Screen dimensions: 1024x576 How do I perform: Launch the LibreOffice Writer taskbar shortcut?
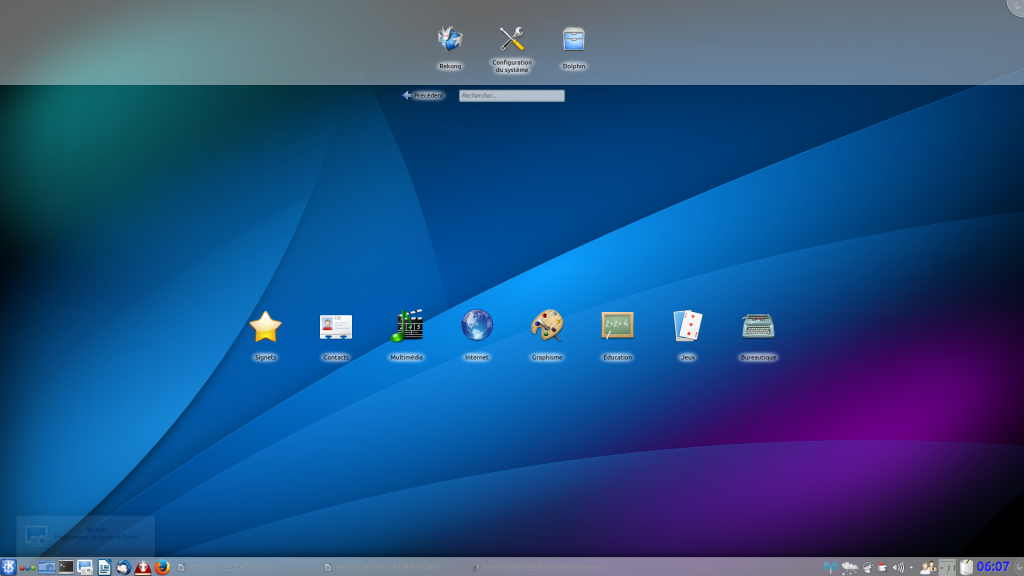click(x=104, y=567)
